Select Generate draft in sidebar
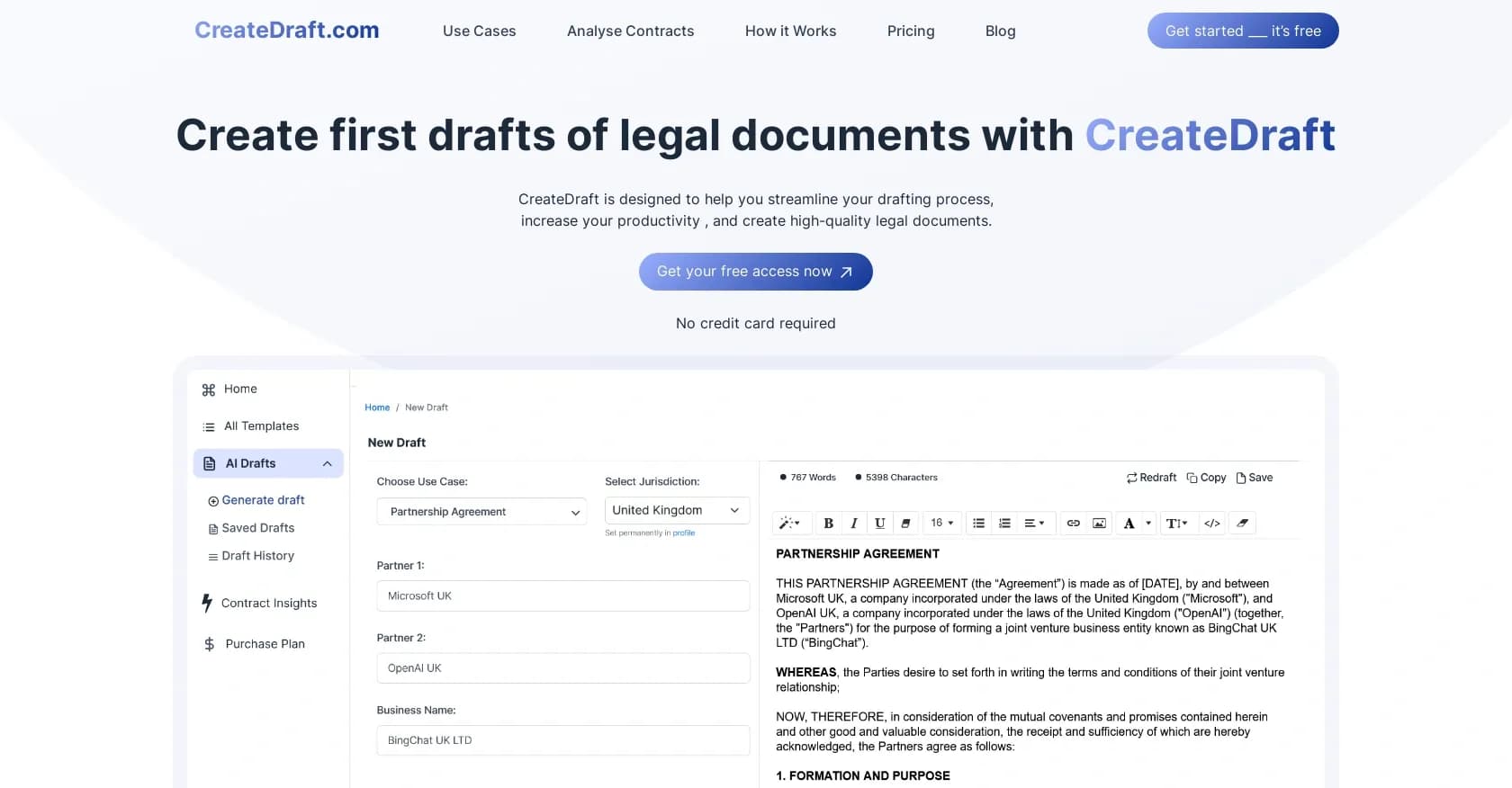The width and height of the screenshot is (1512, 788). pyautogui.click(x=263, y=500)
